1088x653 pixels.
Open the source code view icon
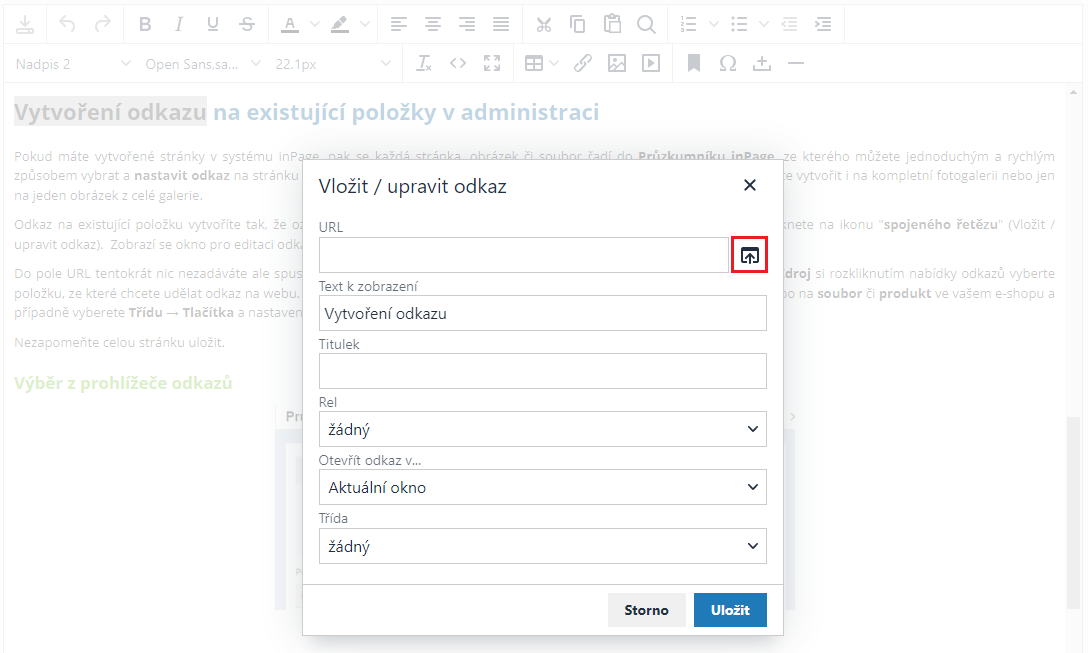click(x=458, y=64)
